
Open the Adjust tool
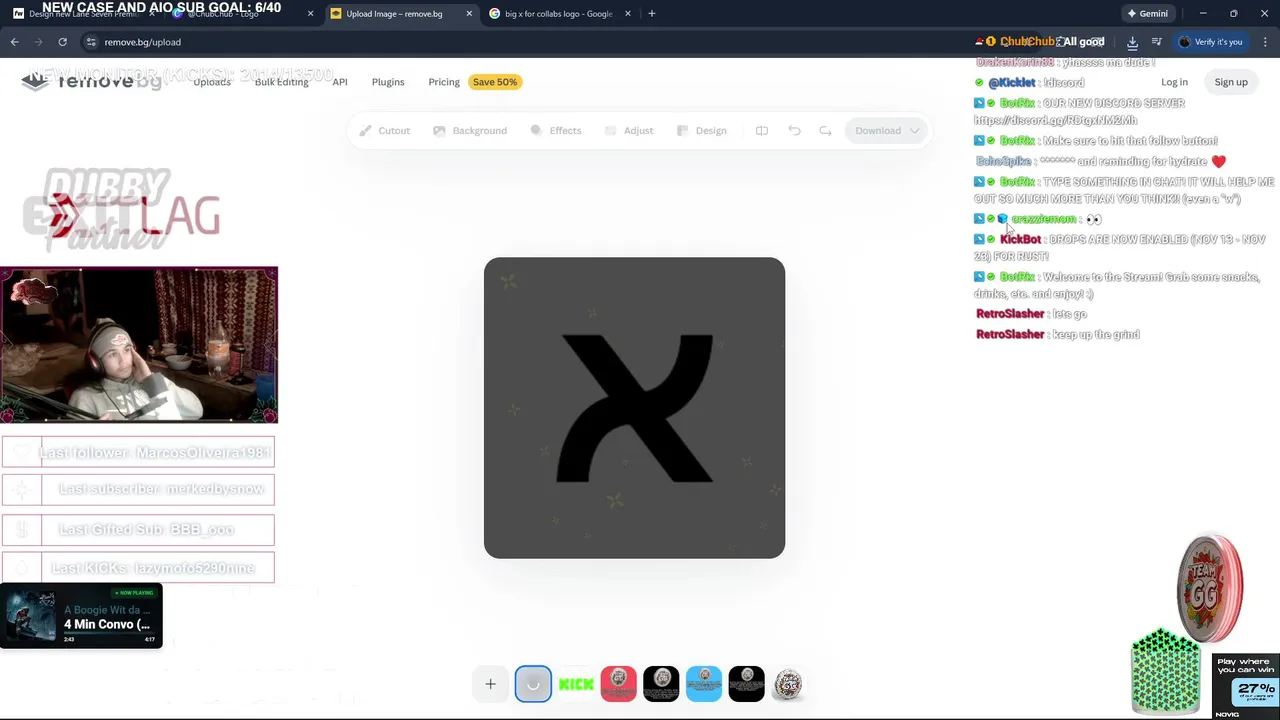(x=629, y=131)
